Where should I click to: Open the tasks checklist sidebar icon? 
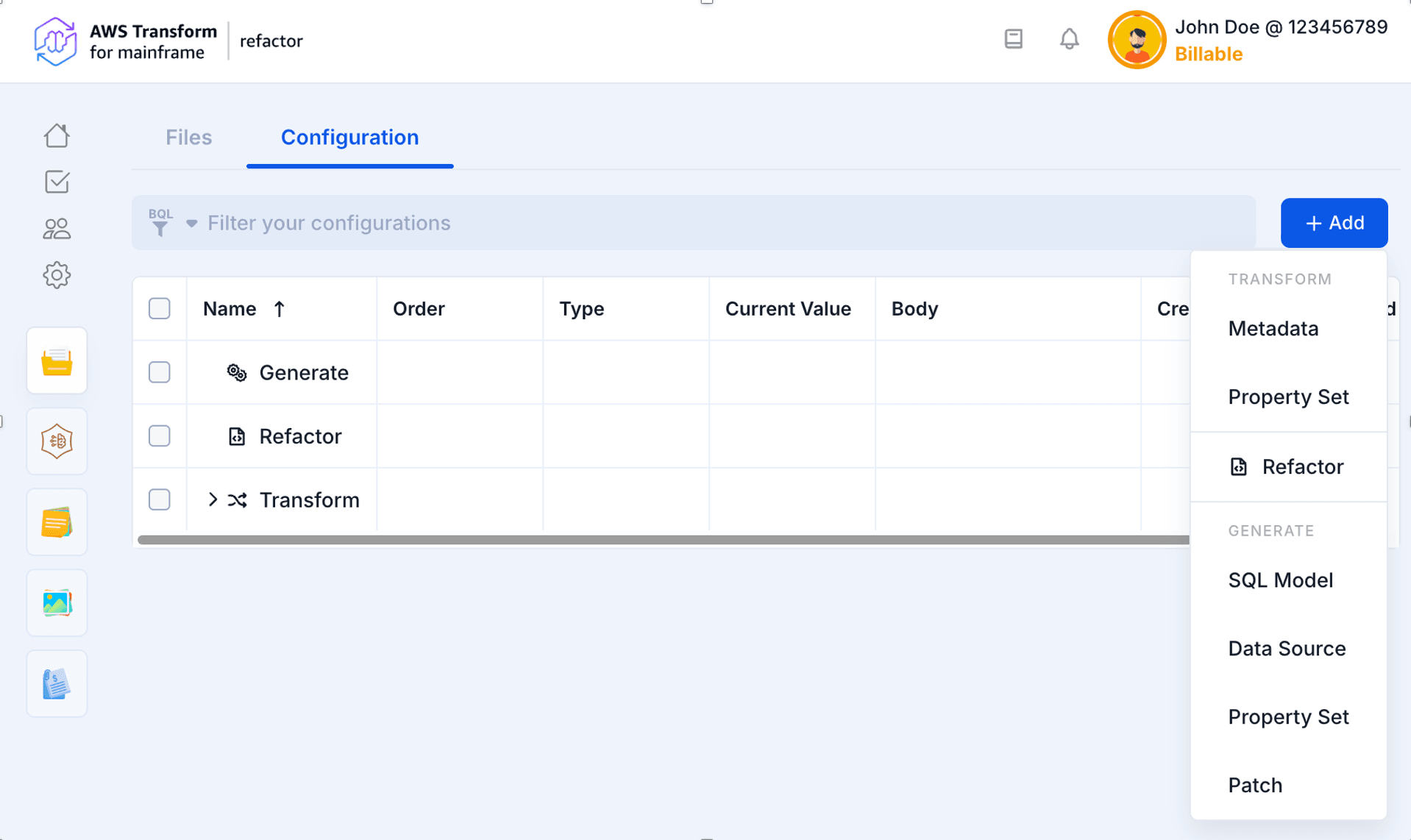point(57,182)
